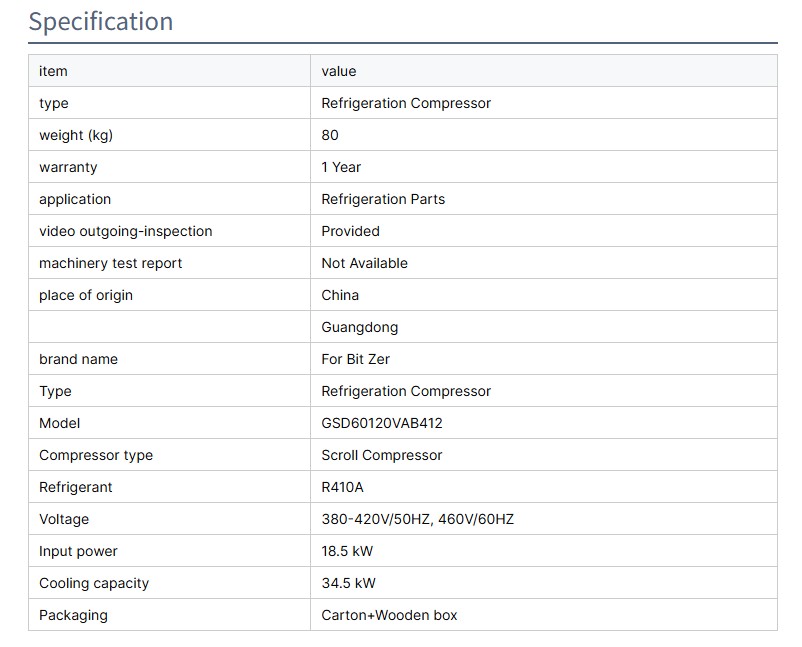Click the 'item' column header
Viewport: 802px width, 647px height.
53,71
